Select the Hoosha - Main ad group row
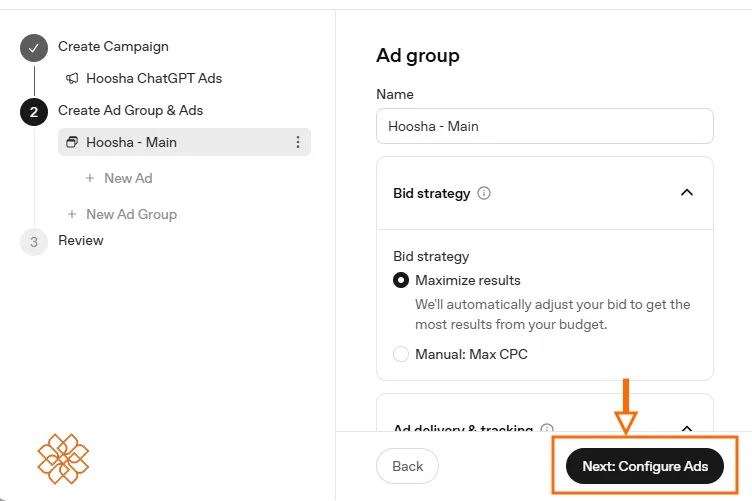The image size is (752, 501). [184, 142]
